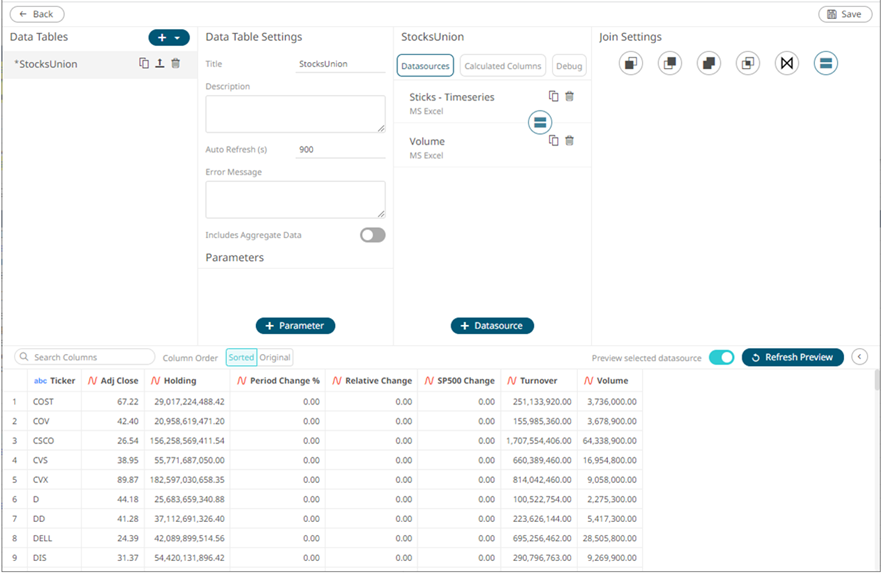Delete the StocksUnion data table
This screenshot has width=883, height=575.
tap(175, 64)
